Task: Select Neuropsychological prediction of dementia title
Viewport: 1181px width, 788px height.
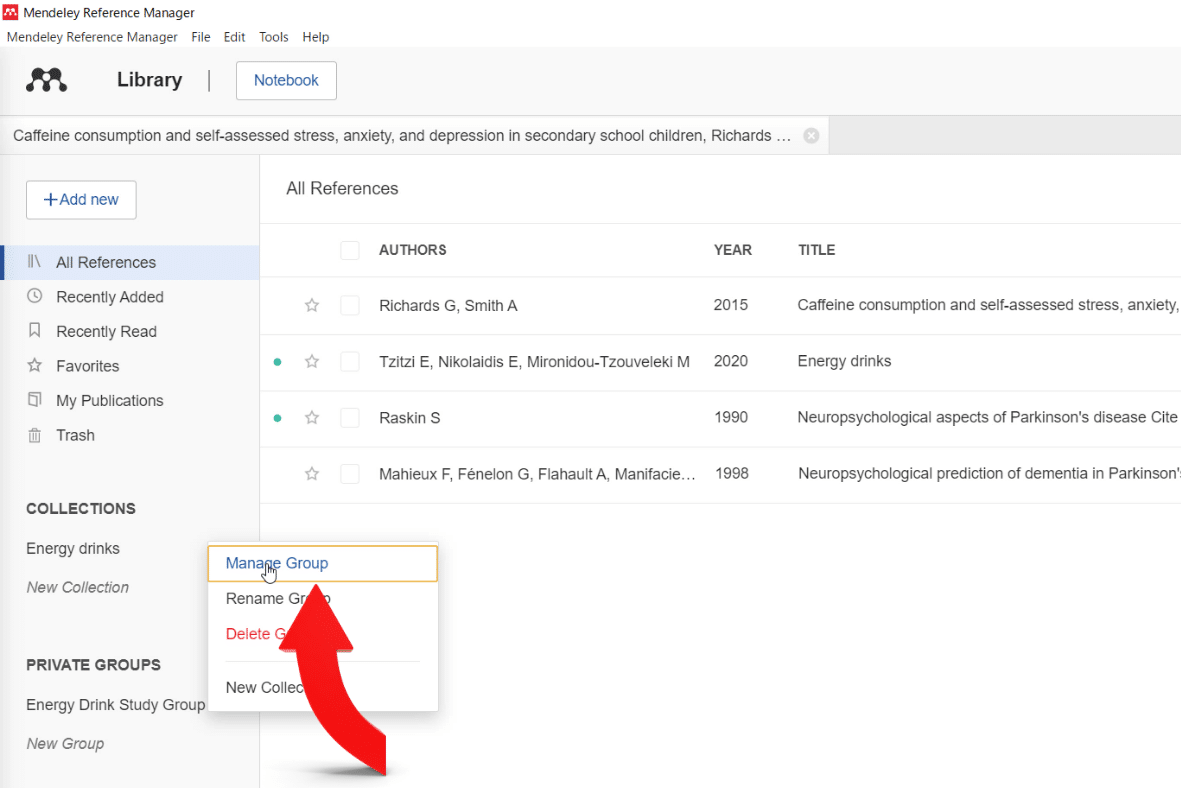Action: pos(989,474)
